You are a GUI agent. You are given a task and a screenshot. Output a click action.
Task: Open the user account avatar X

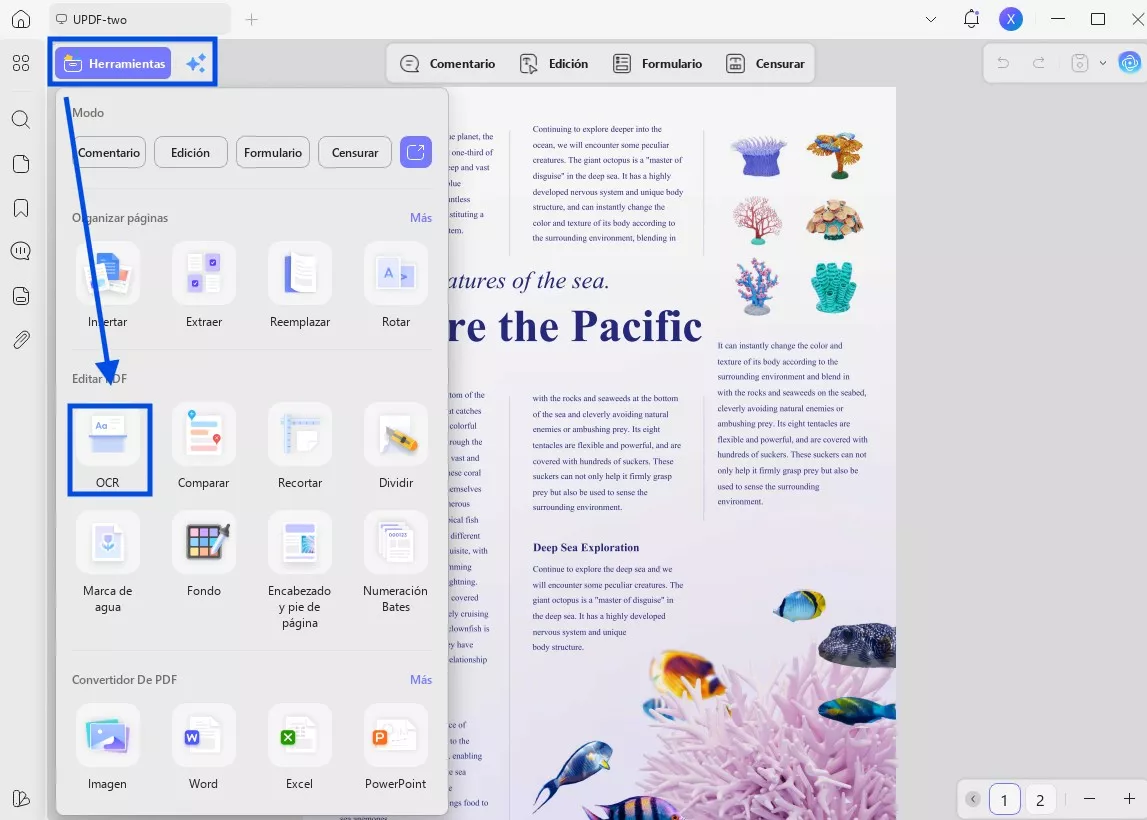[1011, 19]
